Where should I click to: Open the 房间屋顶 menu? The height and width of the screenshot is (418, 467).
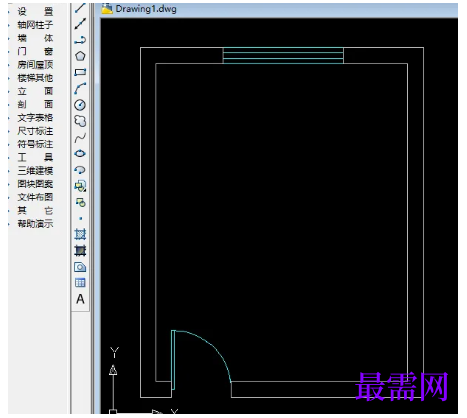(x=35, y=65)
